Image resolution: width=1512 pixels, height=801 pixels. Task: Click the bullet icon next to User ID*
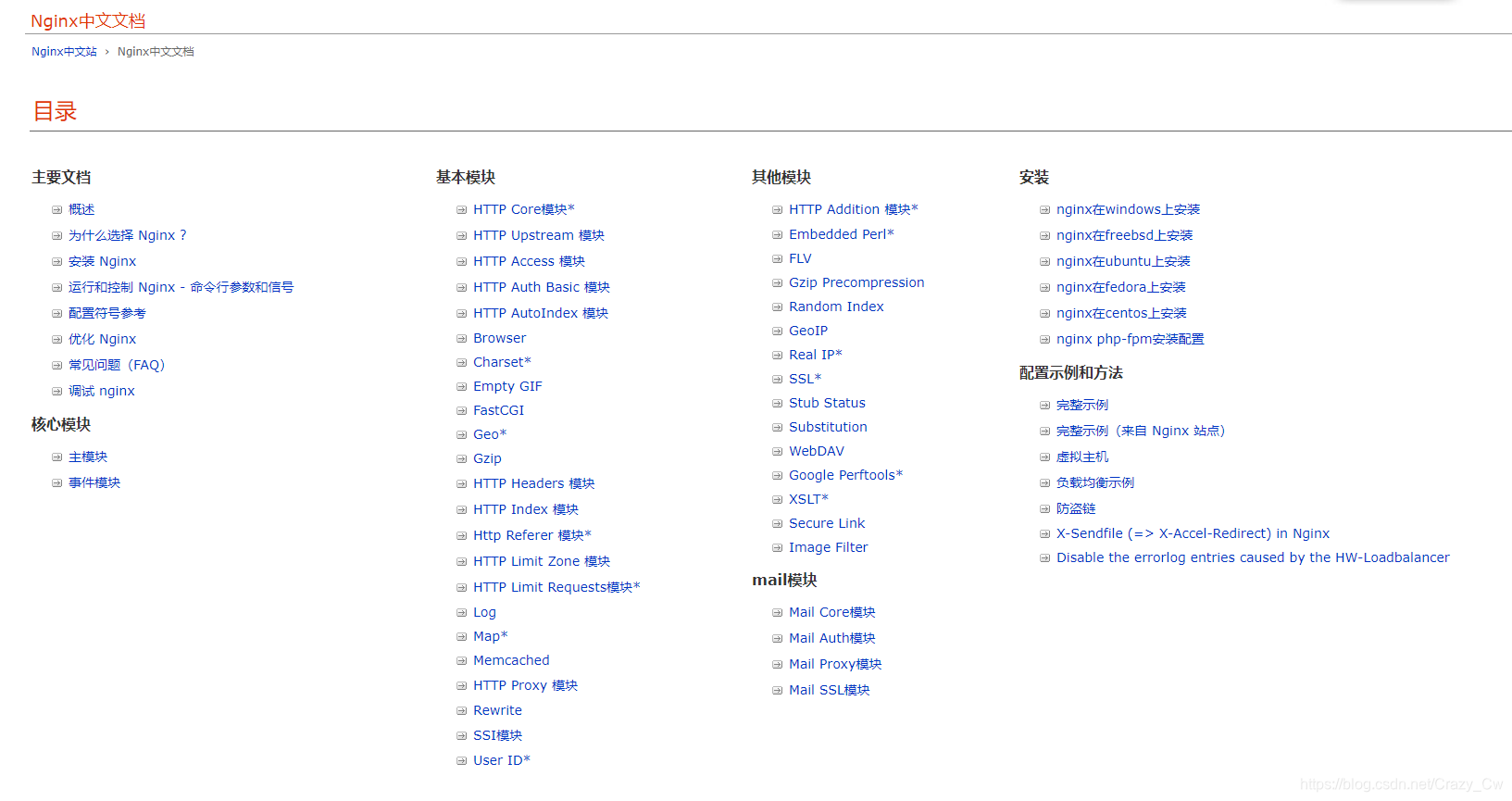pos(461,761)
